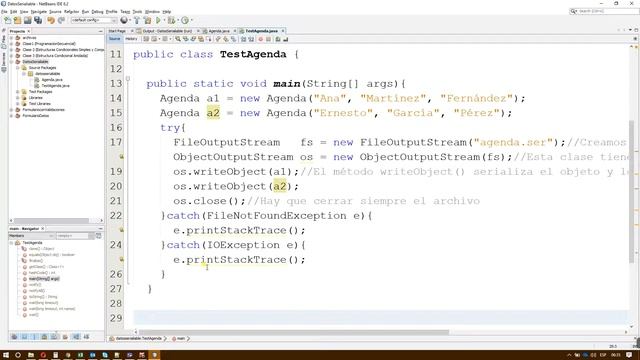Click the Save All toolbar icon
640x360 pixels.
(38, 20)
